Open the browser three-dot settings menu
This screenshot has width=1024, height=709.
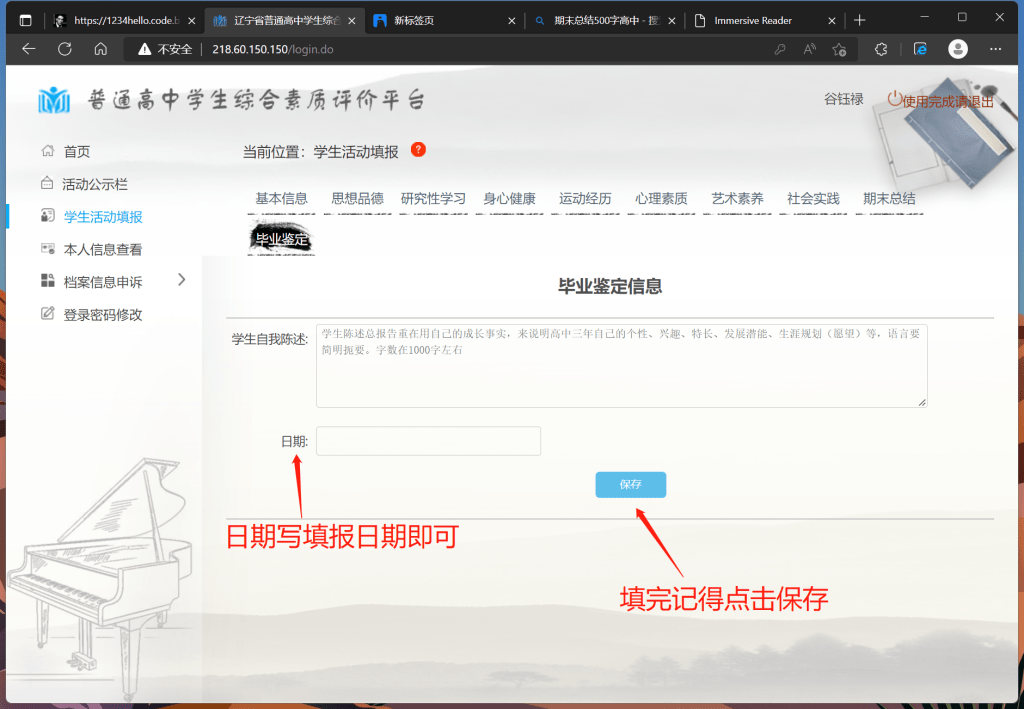coord(995,49)
